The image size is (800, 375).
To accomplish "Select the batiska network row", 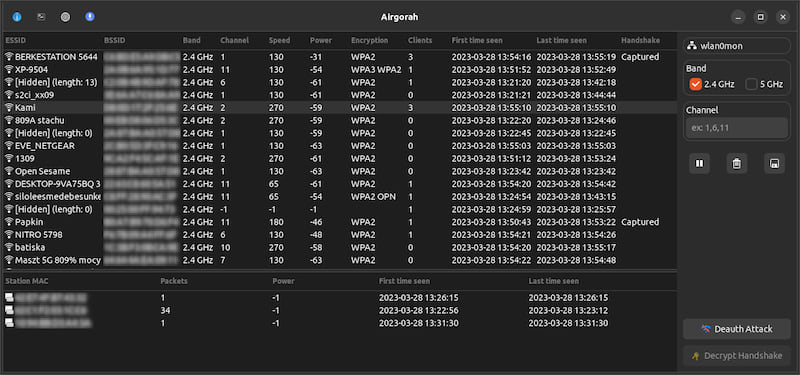I will click(x=339, y=247).
